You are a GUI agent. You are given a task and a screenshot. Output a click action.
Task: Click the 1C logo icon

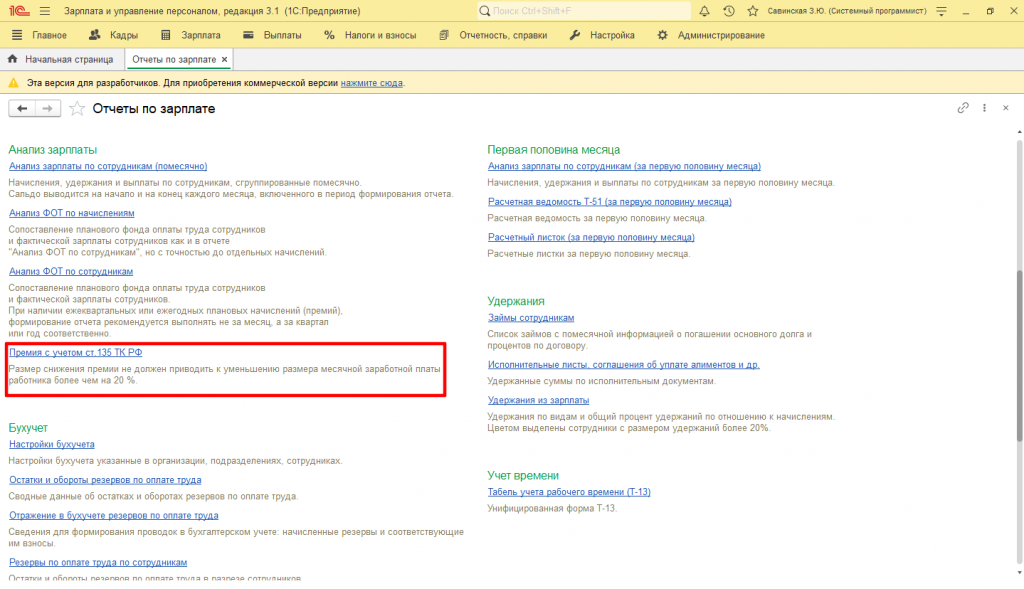click(19, 11)
